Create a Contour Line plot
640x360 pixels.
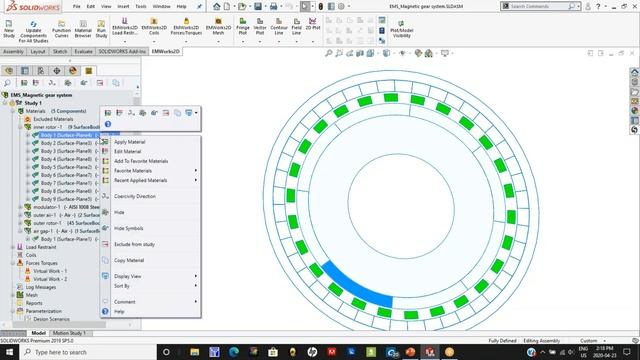tap(279, 26)
